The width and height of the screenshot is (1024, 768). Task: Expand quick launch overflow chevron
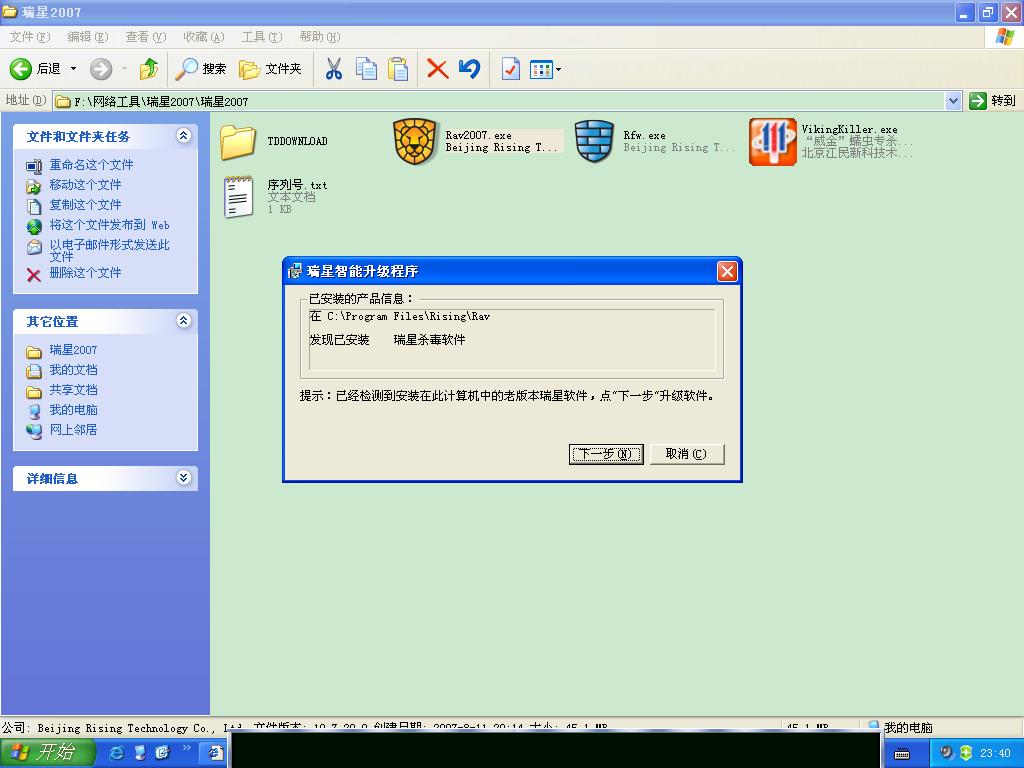click(x=186, y=748)
